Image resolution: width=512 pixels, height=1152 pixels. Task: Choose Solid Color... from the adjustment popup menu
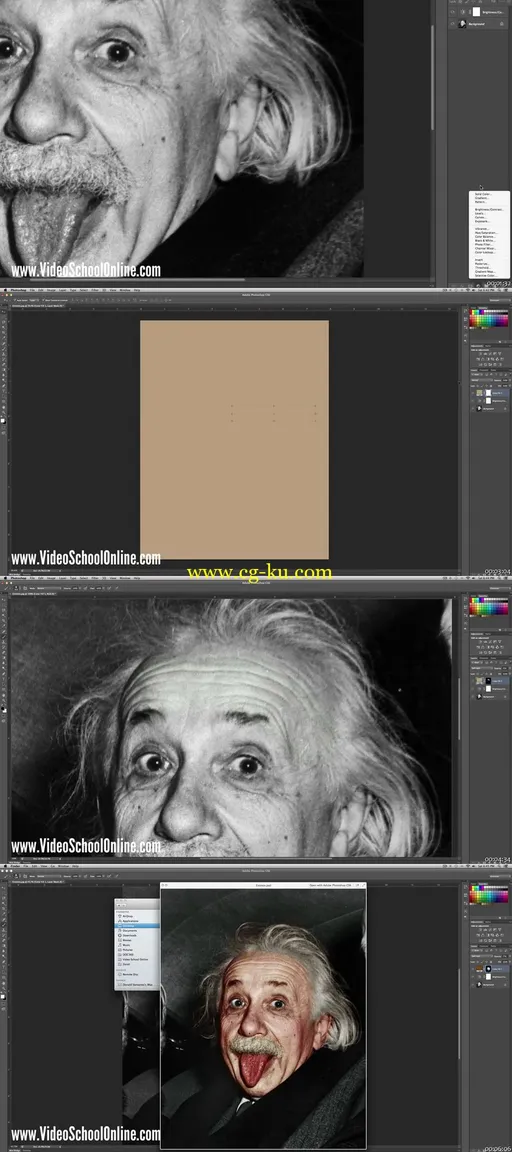click(x=483, y=194)
